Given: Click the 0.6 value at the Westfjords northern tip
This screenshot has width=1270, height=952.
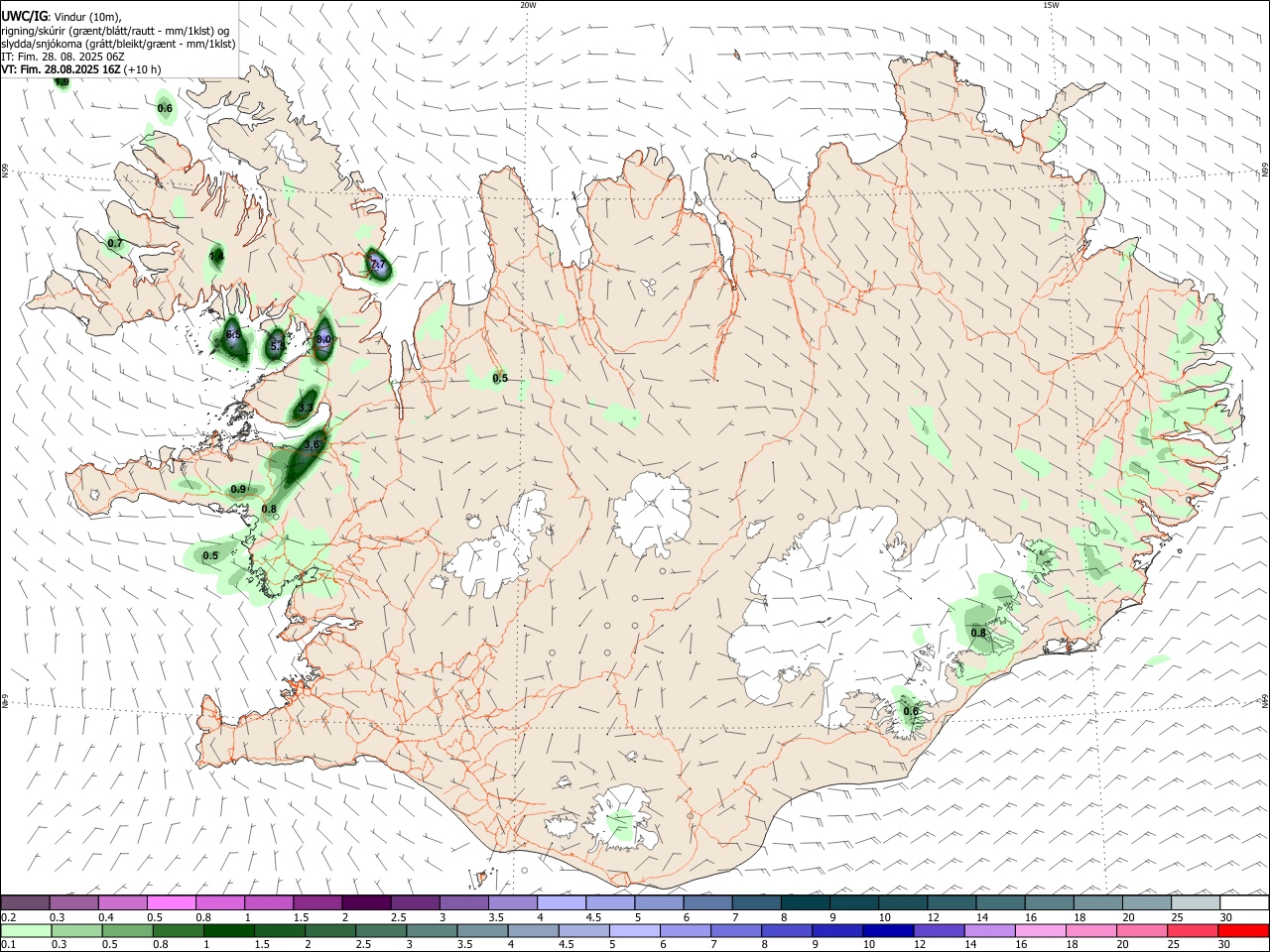Looking at the screenshot, I should [x=165, y=108].
